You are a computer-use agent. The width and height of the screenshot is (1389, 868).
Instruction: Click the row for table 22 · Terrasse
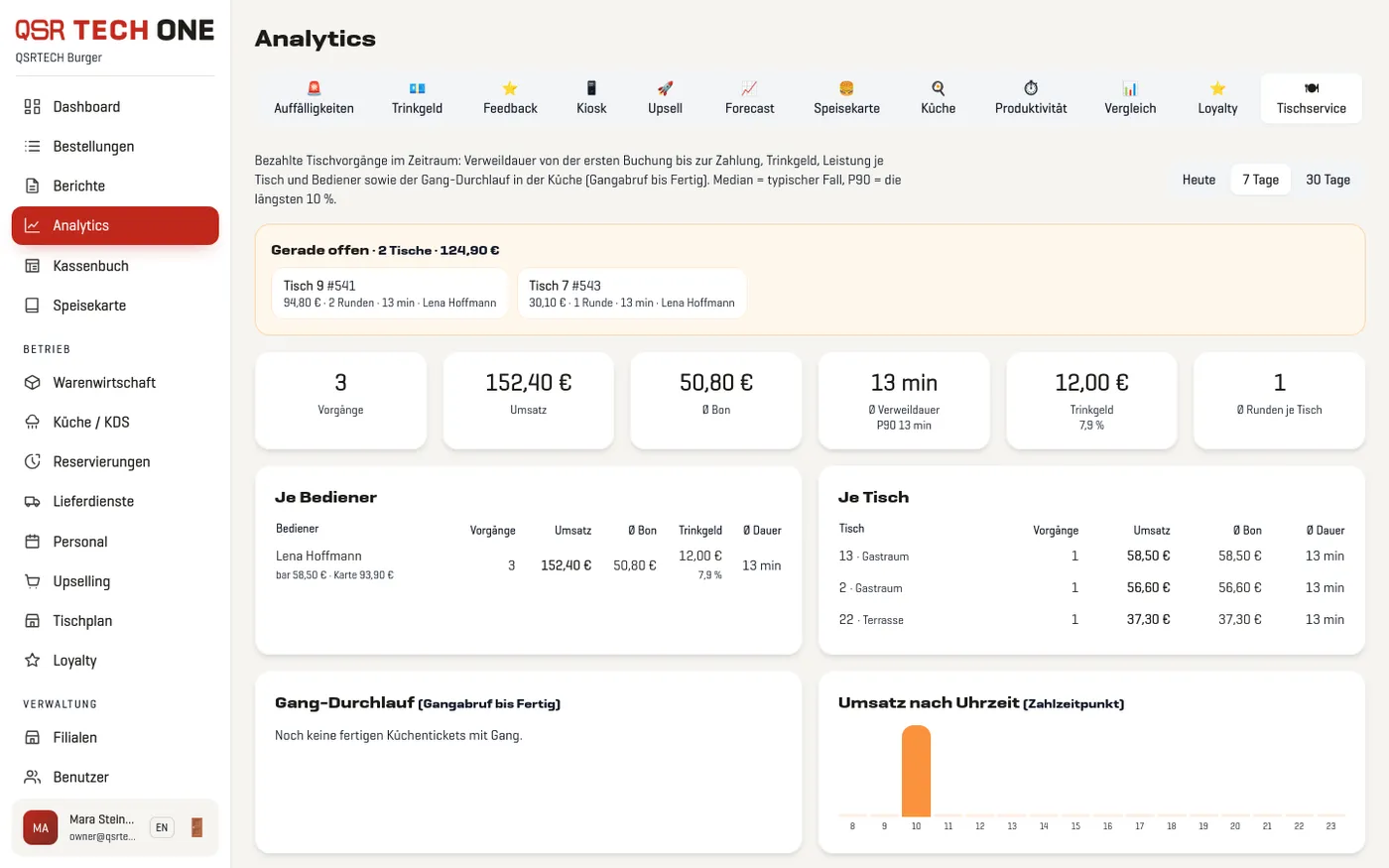pyautogui.click(x=1091, y=619)
